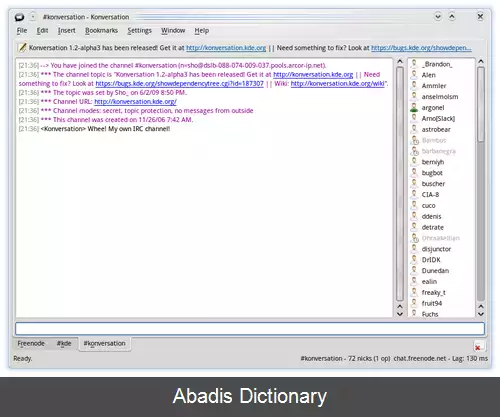Click the user icon next to freaky_t

(x=414, y=292)
